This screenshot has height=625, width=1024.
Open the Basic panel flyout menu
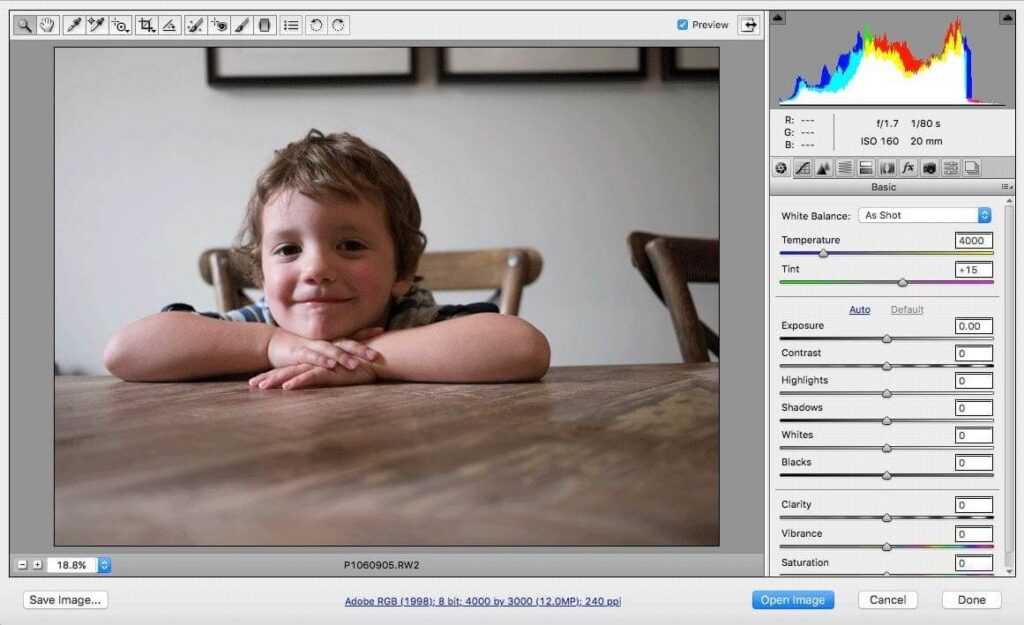pos(1006,186)
